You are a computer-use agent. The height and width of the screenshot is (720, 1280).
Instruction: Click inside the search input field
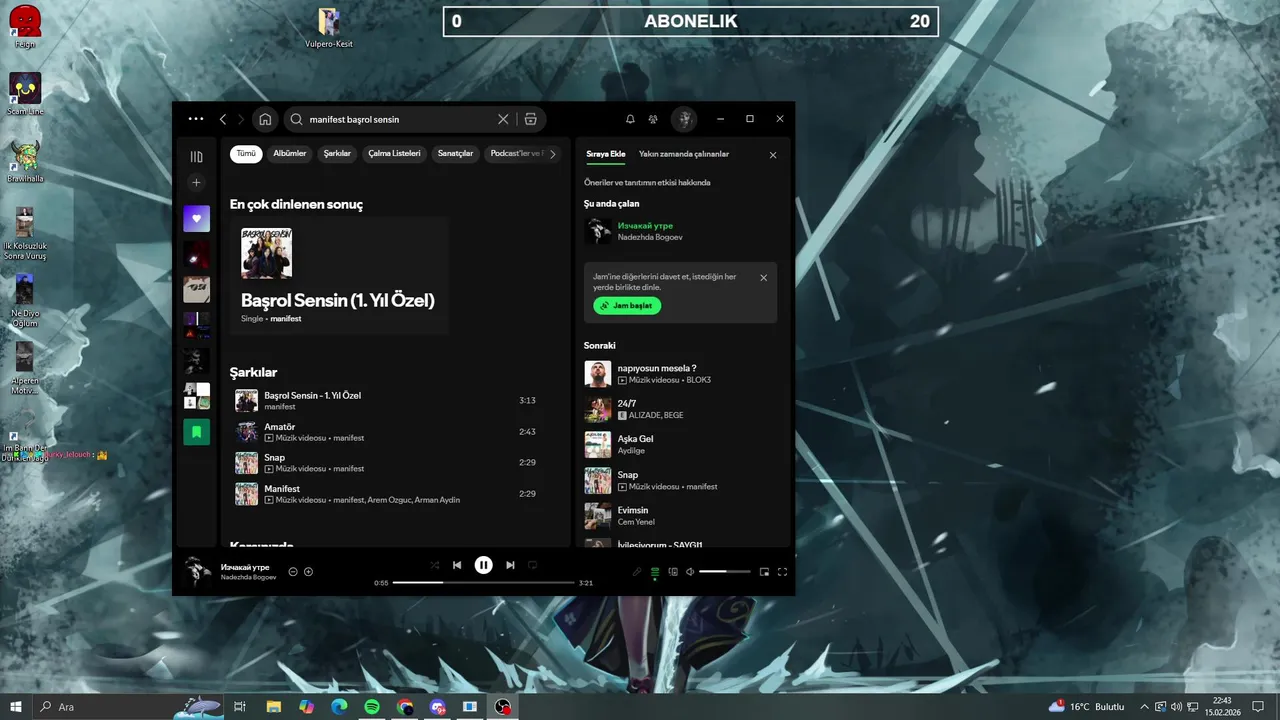click(400, 119)
